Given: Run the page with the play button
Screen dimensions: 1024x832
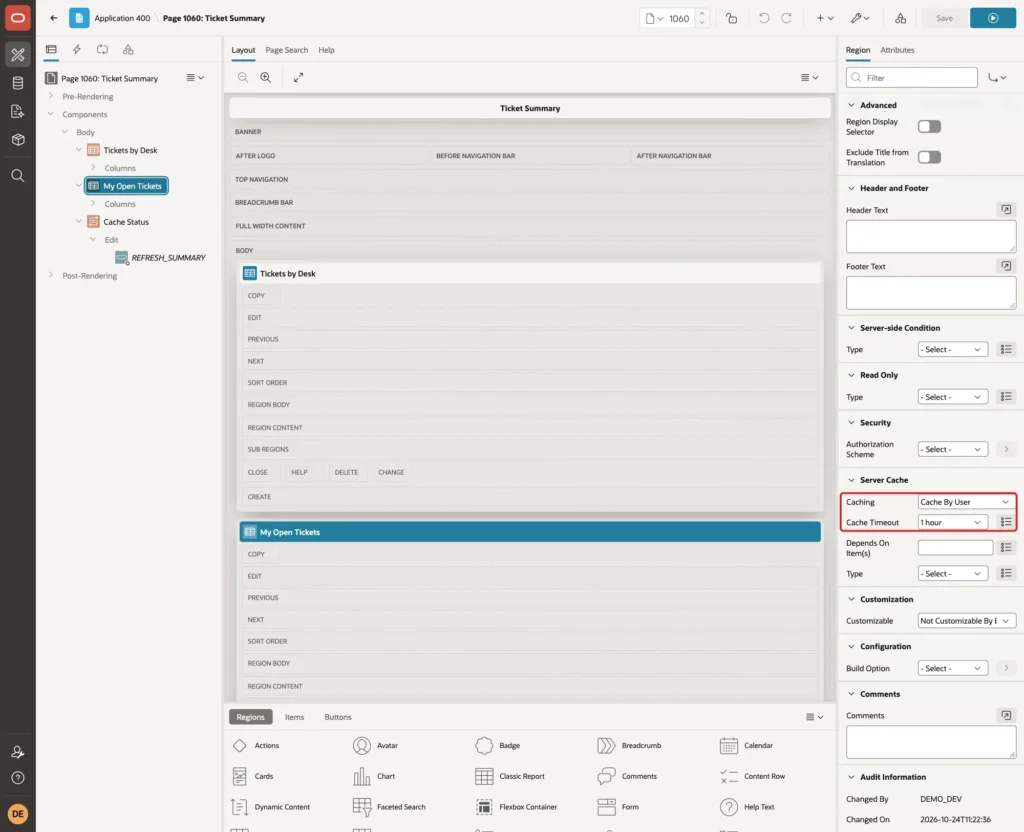Looking at the screenshot, I should pyautogui.click(x=993, y=18).
